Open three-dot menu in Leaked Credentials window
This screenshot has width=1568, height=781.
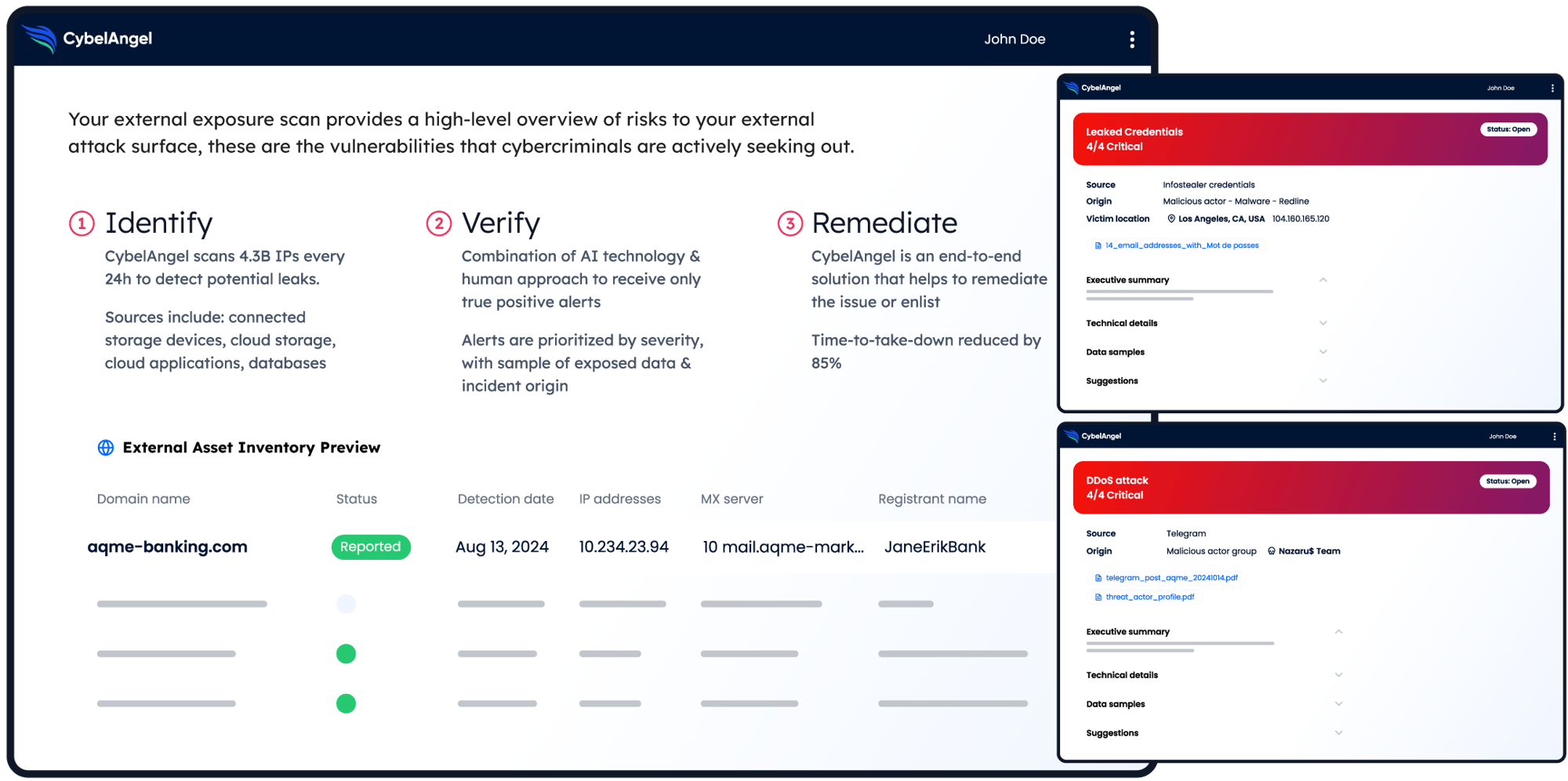1552,89
